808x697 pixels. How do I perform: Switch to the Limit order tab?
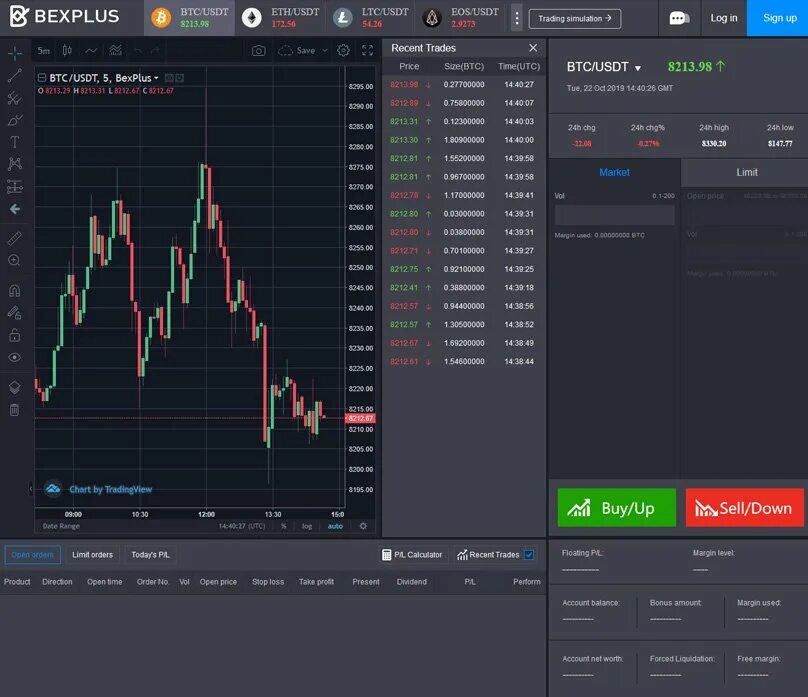point(745,172)
